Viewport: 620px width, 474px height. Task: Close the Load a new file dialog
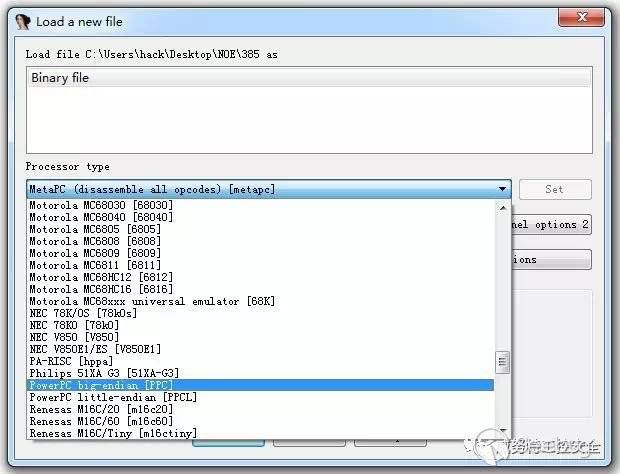coord(581,17)
